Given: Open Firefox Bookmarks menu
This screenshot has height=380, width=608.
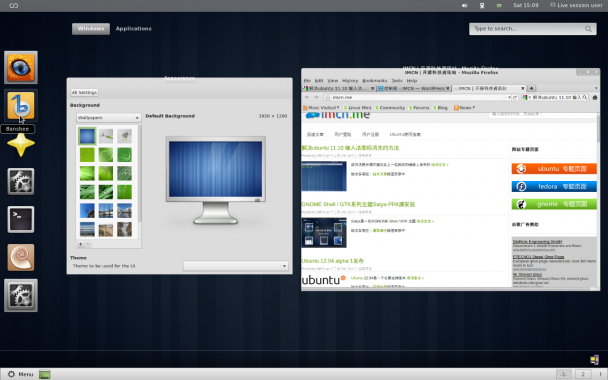Looking at the screenshot, I should [375, 81].
